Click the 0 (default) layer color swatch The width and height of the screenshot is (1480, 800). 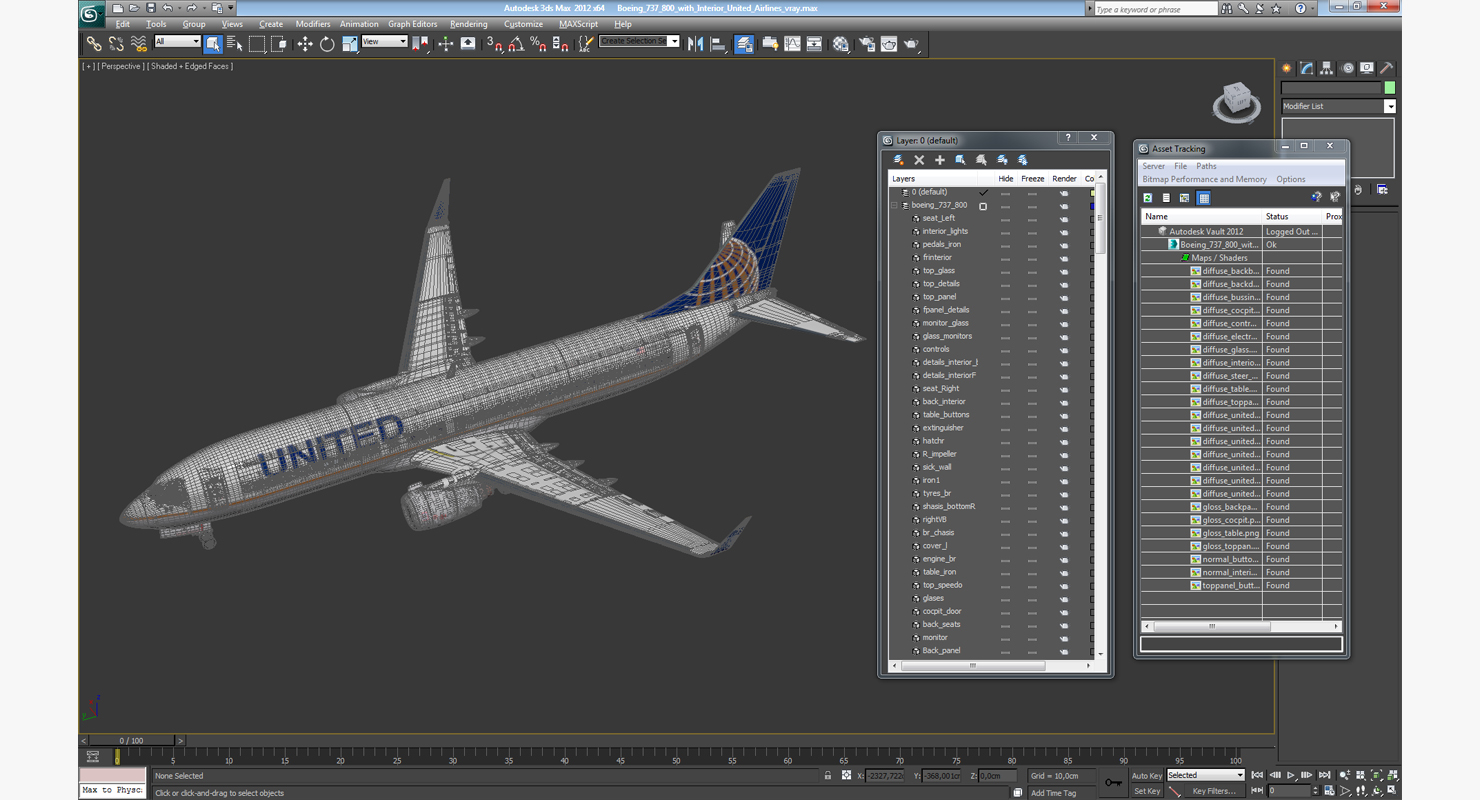[1092, 192]
